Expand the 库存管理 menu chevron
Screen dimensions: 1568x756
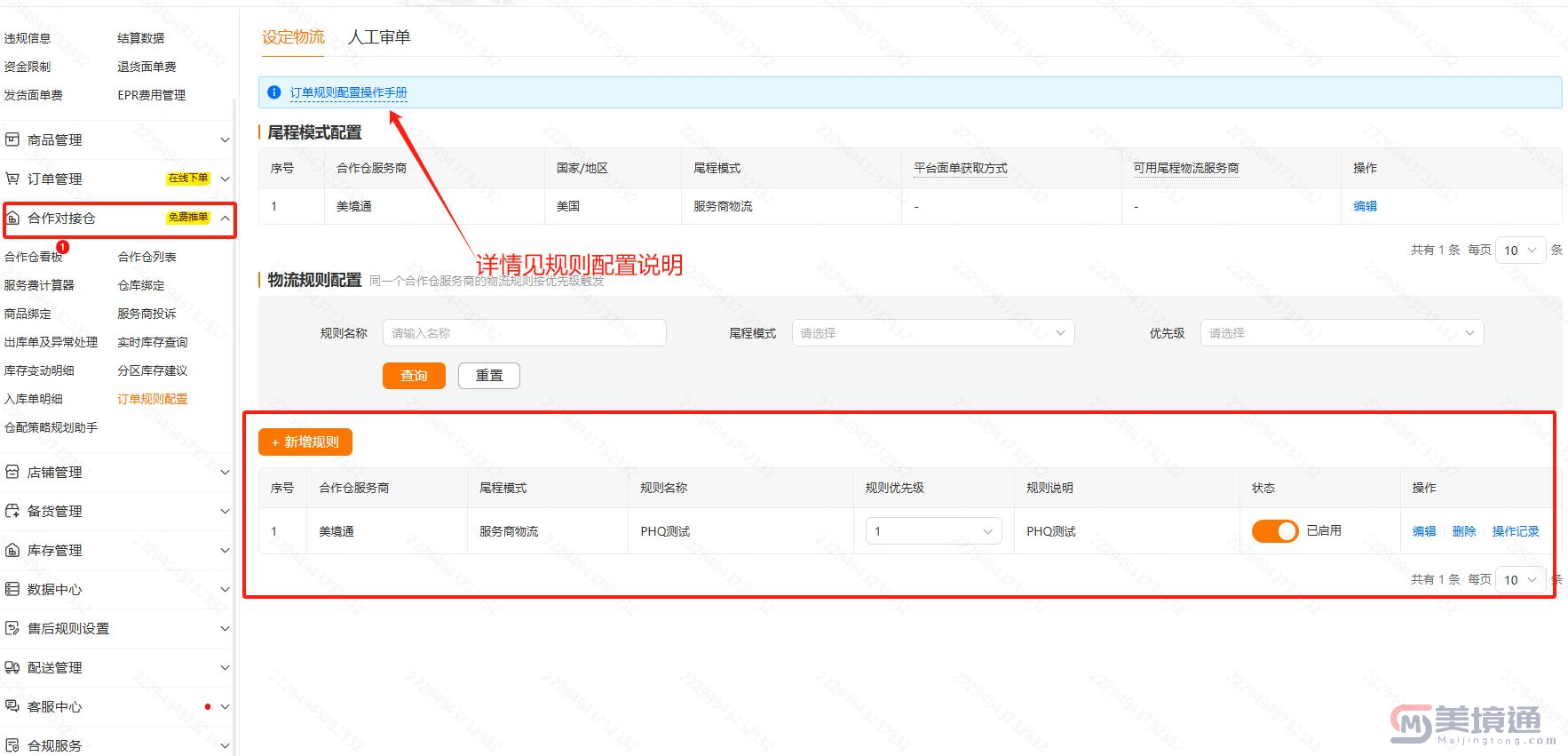pyautogui.click(x=225, y=551)
